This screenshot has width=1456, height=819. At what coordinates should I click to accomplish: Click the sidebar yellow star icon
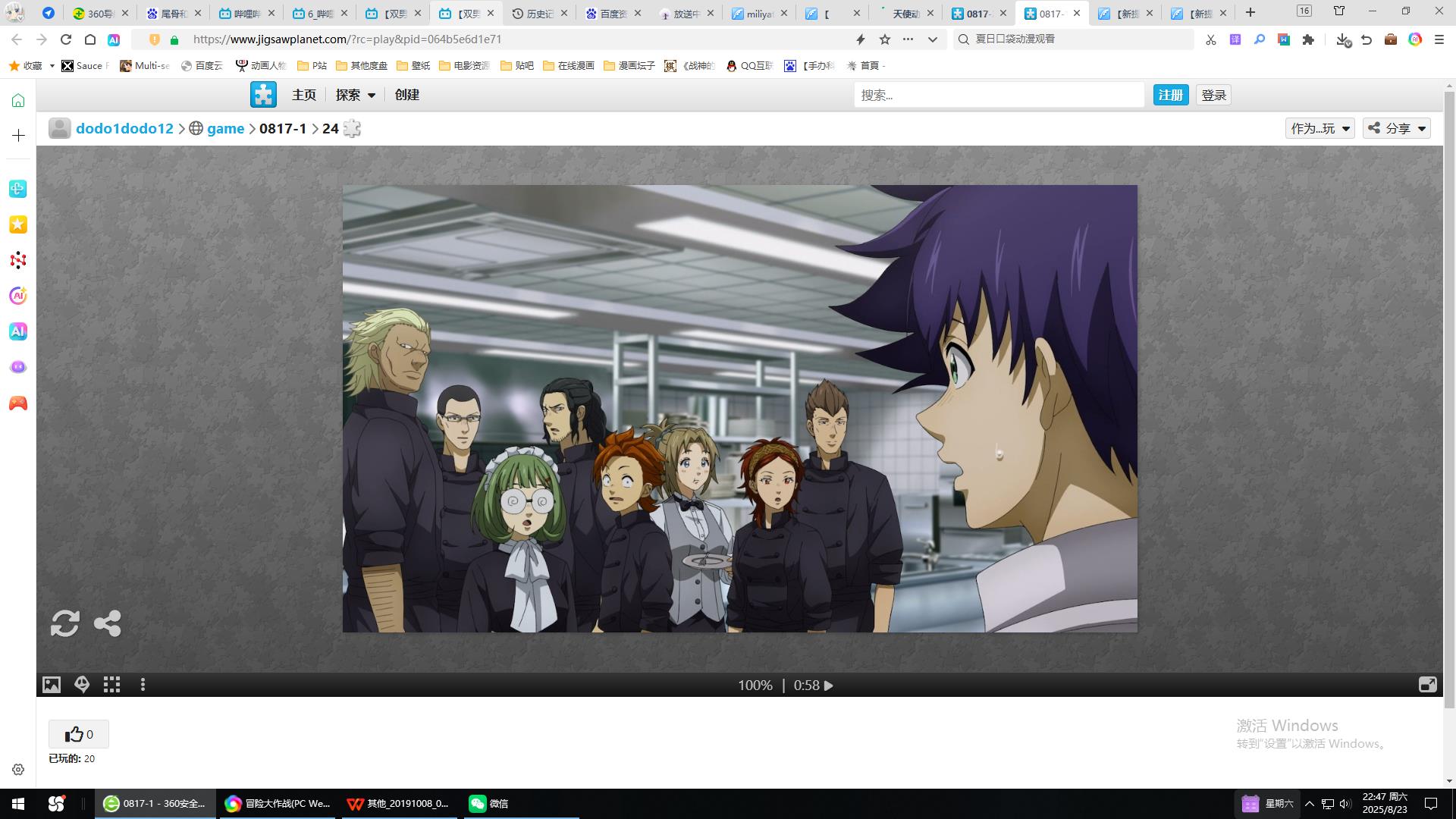pos(18,224)
